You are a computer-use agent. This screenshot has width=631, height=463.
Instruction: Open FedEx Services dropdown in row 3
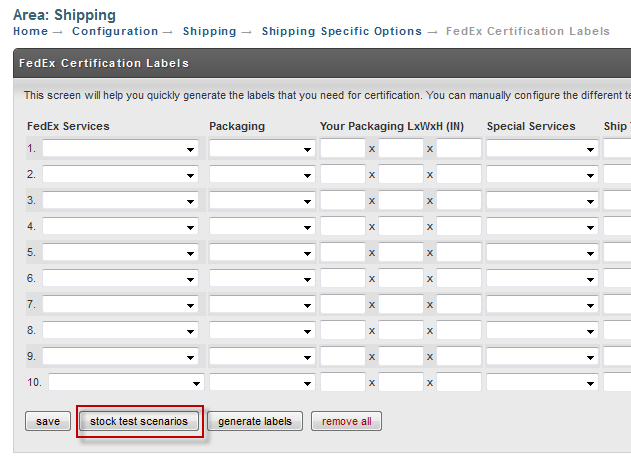(120, 201)
